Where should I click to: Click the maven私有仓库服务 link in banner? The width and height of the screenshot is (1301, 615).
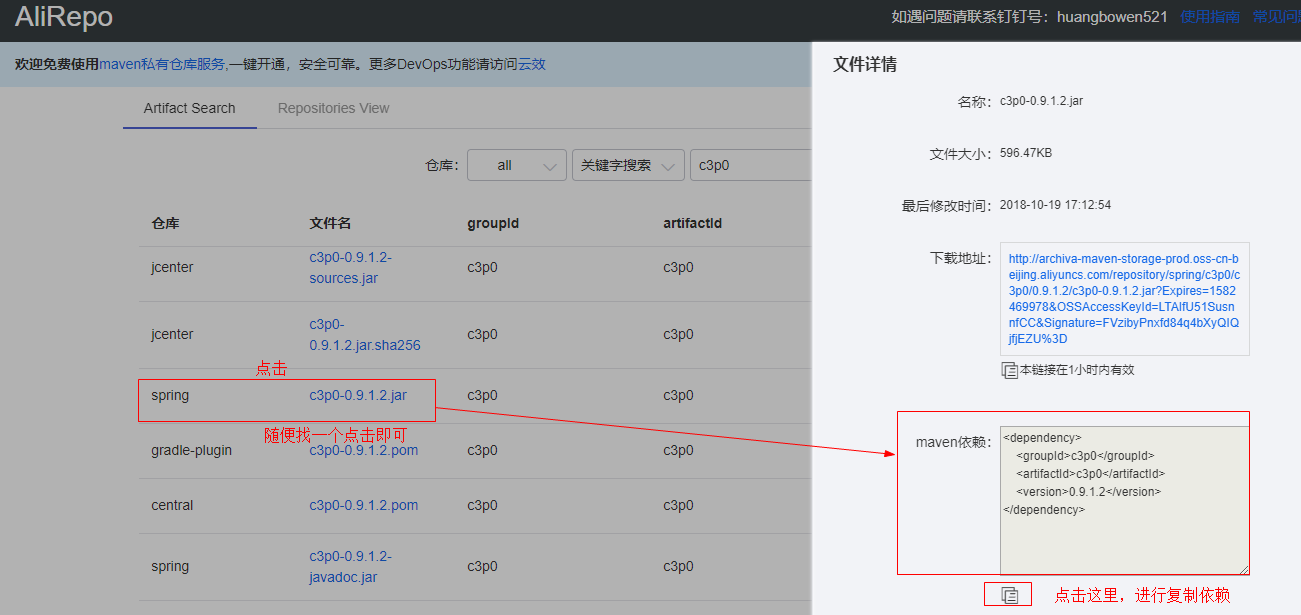pos(162,64)
